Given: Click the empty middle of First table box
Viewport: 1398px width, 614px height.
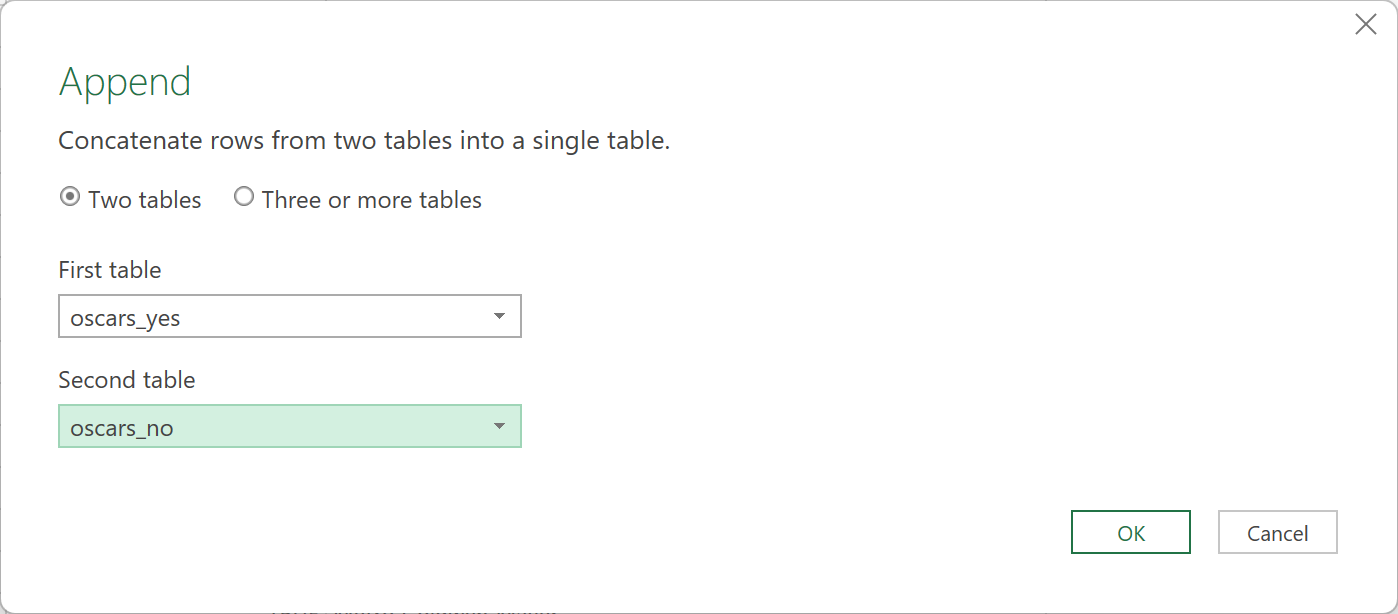Looking at the screenshot, I should (x=330, y=317).
